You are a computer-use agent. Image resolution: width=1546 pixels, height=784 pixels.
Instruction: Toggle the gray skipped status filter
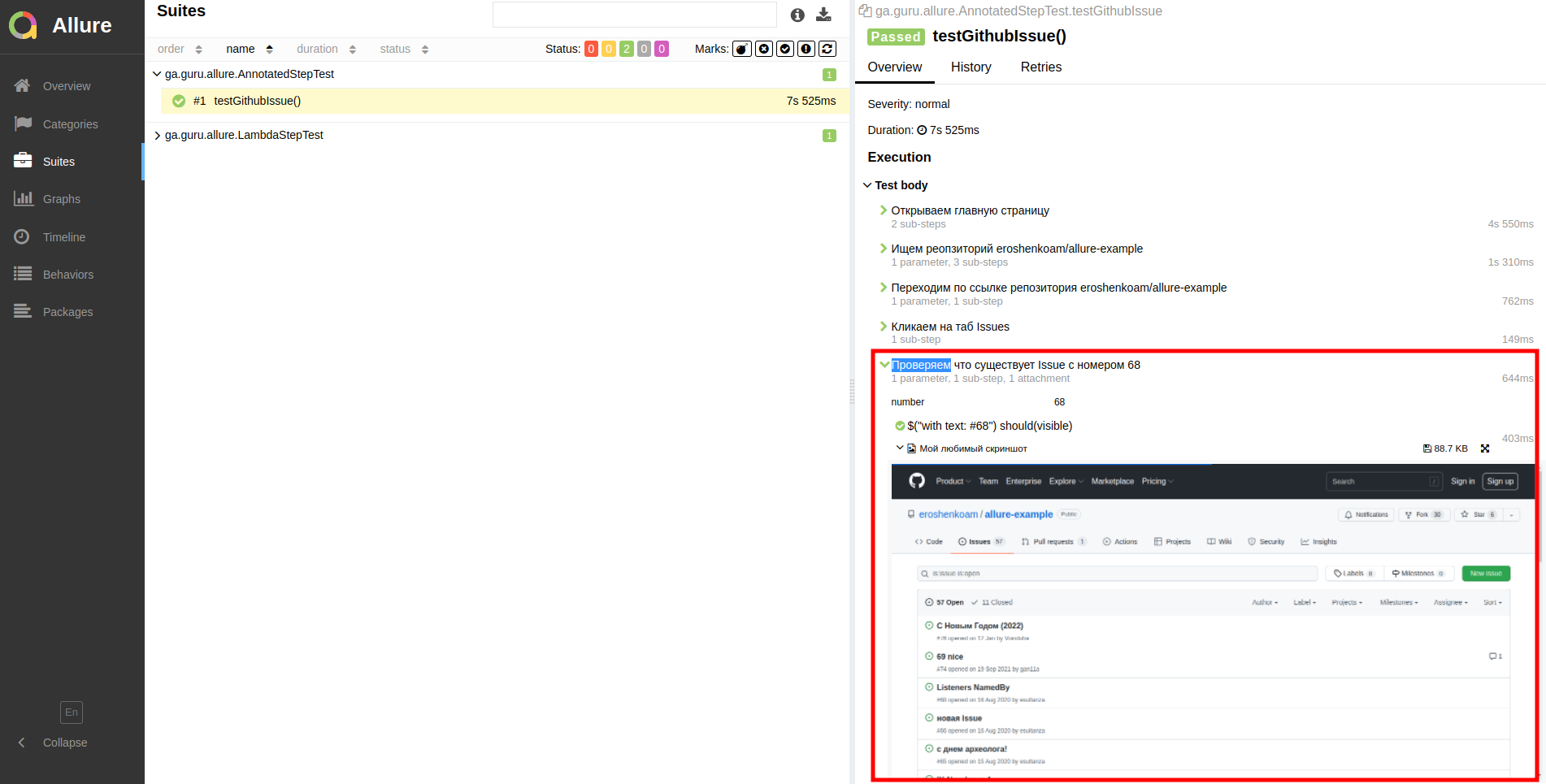pos(644,49)
